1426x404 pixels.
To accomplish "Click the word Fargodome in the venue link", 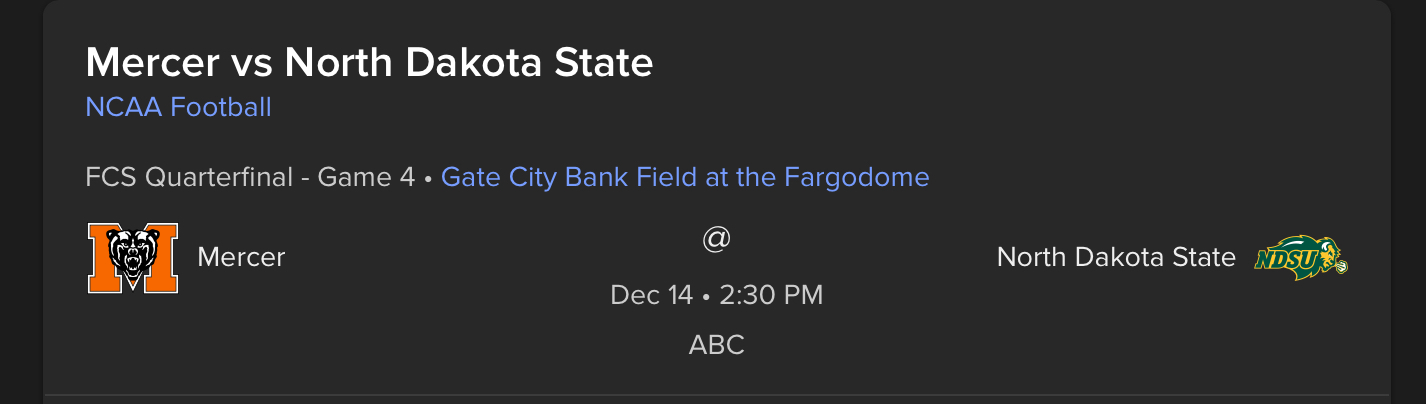I will tap(857, 177).
